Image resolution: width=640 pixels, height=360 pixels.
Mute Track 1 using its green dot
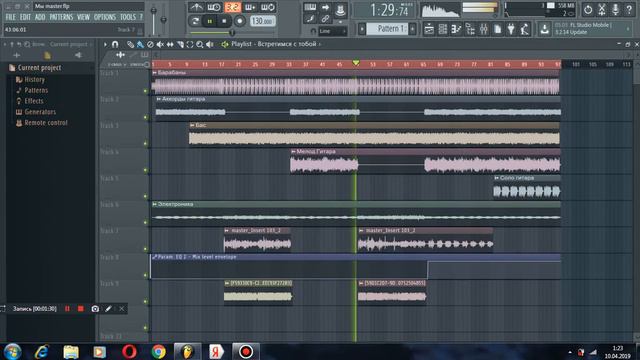tap(146, 91)
